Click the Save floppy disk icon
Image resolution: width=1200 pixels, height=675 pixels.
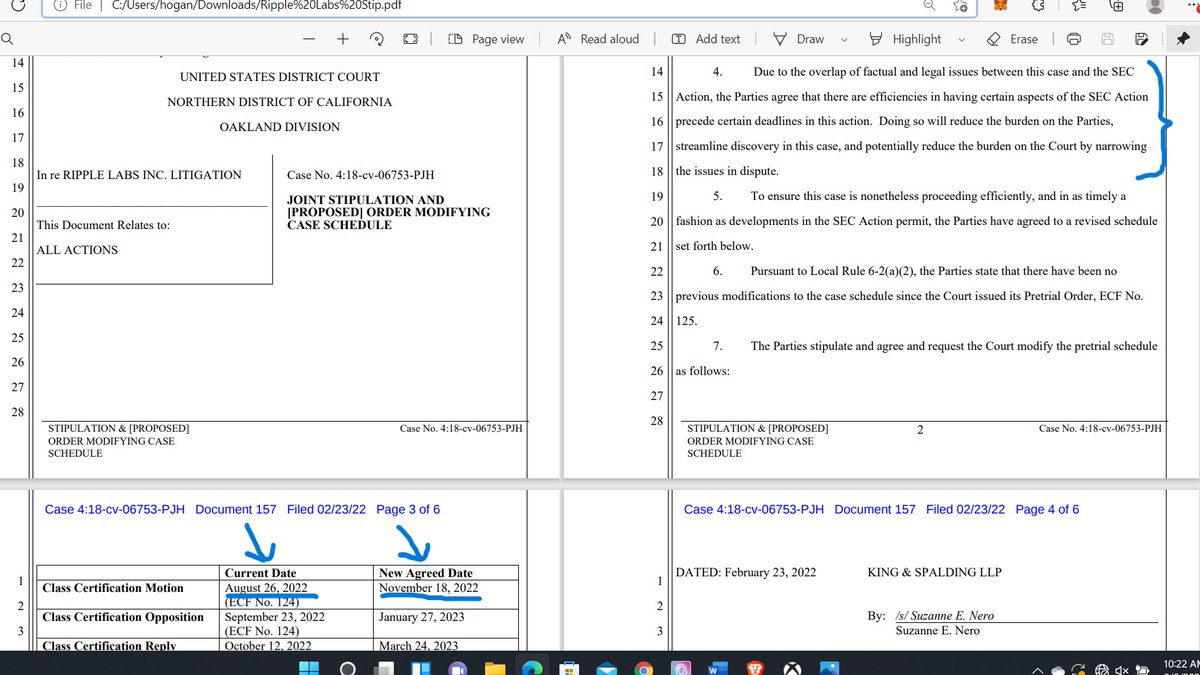click(x=1107, y=40)
